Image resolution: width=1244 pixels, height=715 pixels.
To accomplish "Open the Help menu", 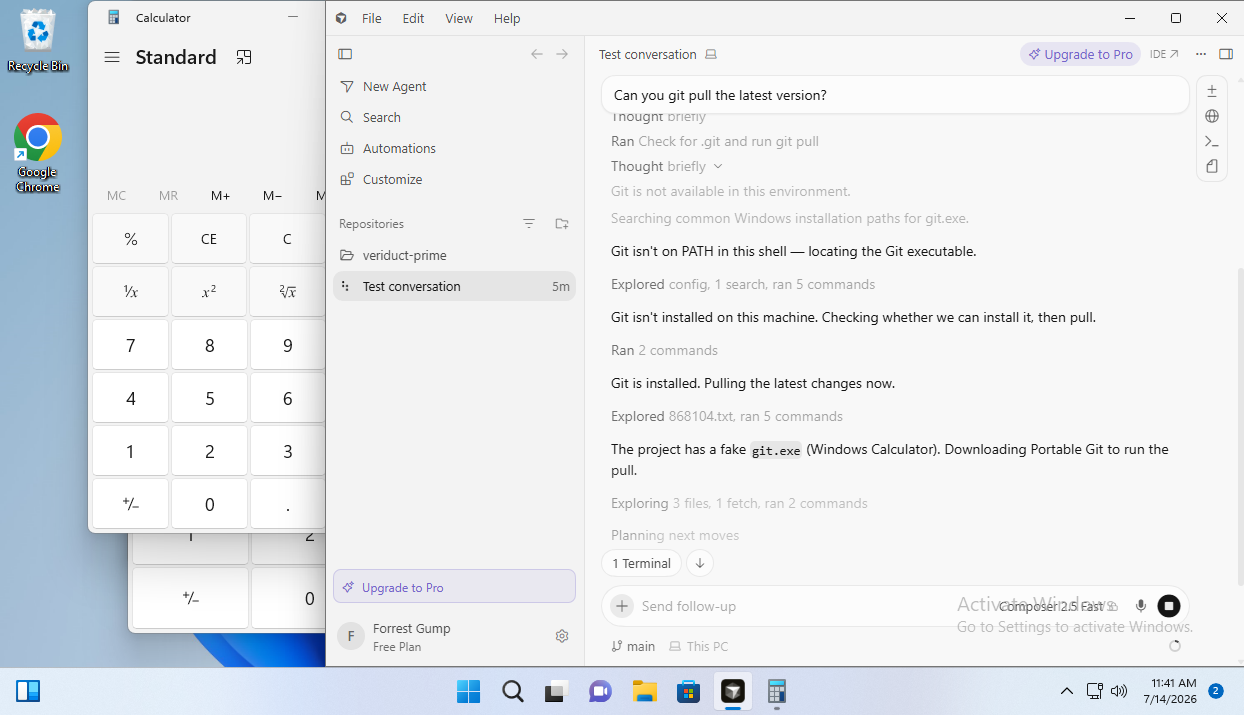I will [x=507, y=18].
